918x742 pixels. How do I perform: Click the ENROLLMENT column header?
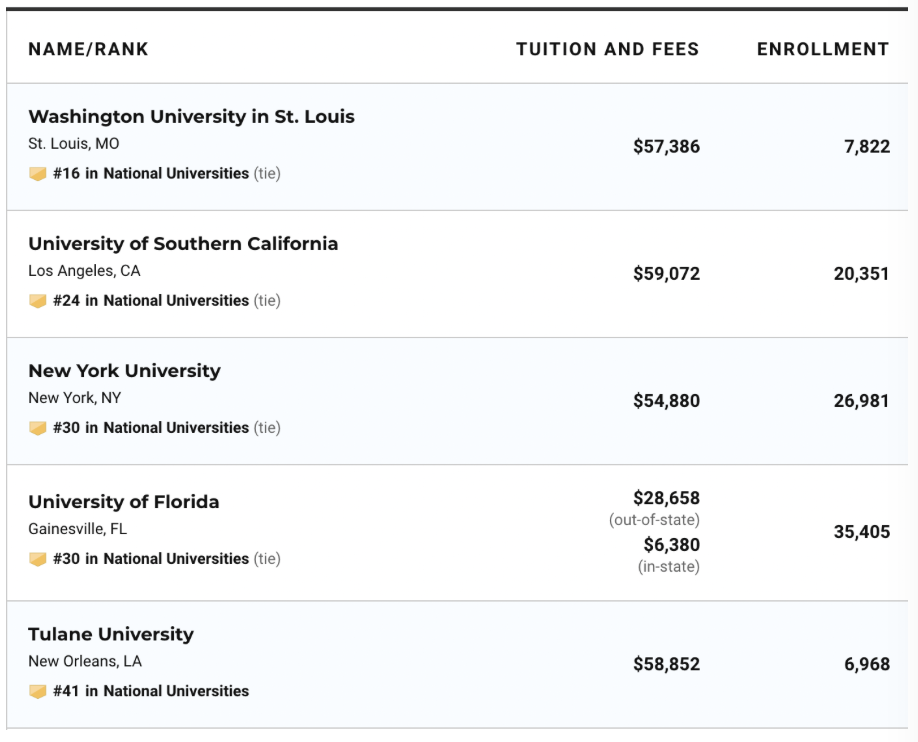click(x=822, y=49)
